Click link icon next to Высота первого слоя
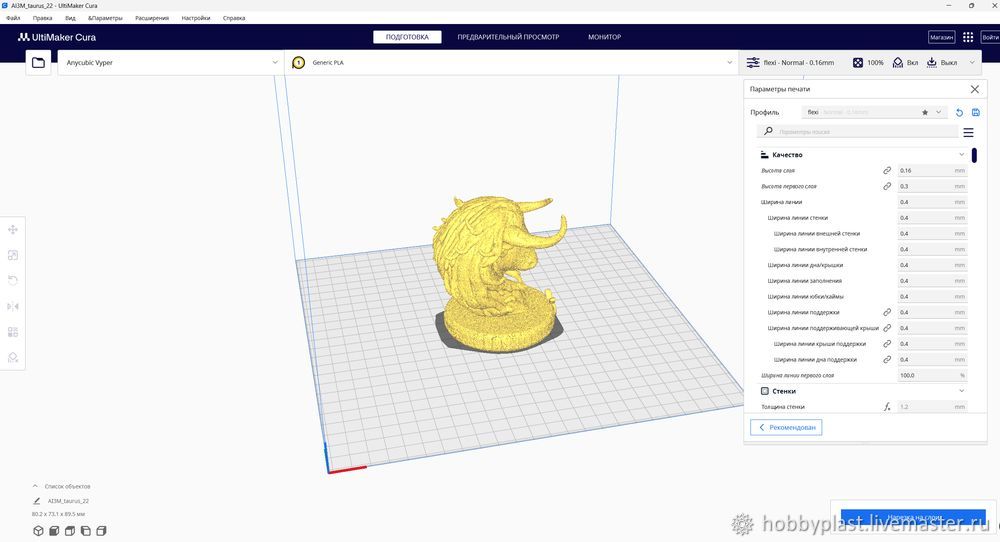This screenshot has width=1000, height=542. (x=887, y=186)
